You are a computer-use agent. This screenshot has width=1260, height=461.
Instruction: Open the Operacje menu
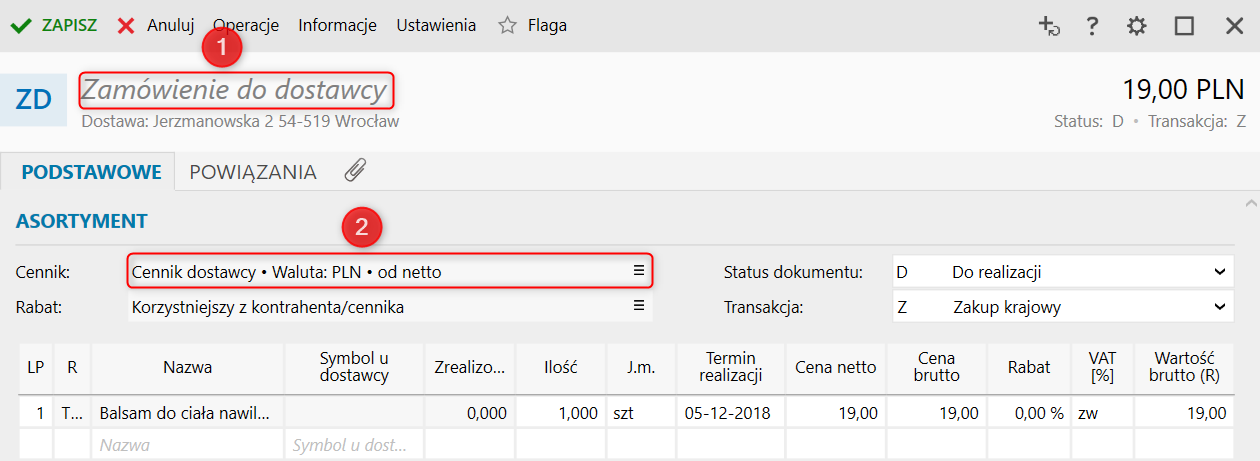pos(246,26)
